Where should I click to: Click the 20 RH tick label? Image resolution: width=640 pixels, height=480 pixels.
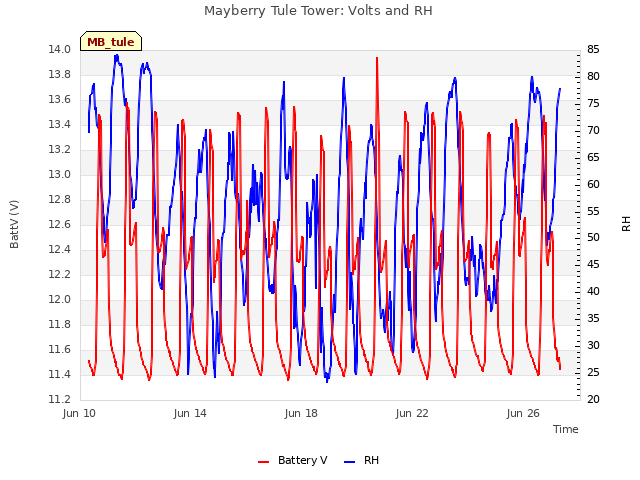pyautogui.click(x=593, y=399)
